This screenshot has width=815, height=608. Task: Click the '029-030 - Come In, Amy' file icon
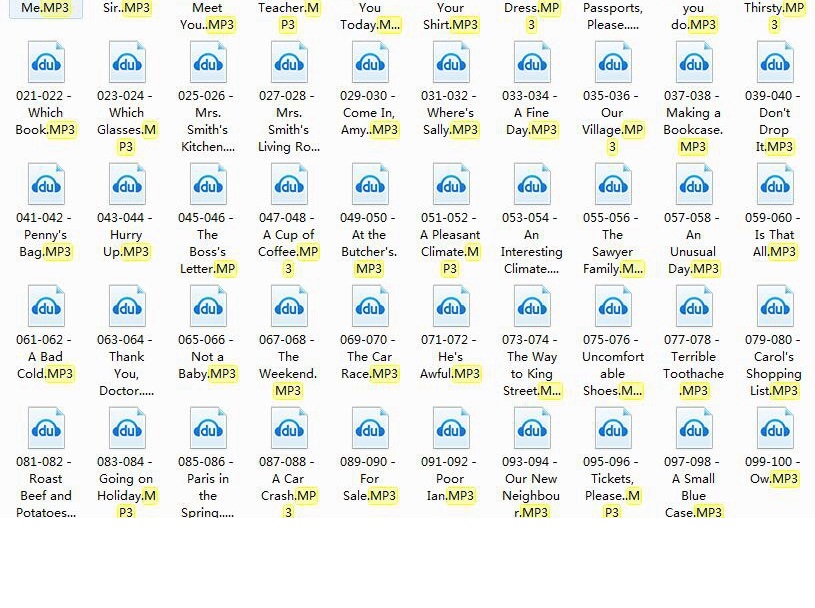pos(370,63)
